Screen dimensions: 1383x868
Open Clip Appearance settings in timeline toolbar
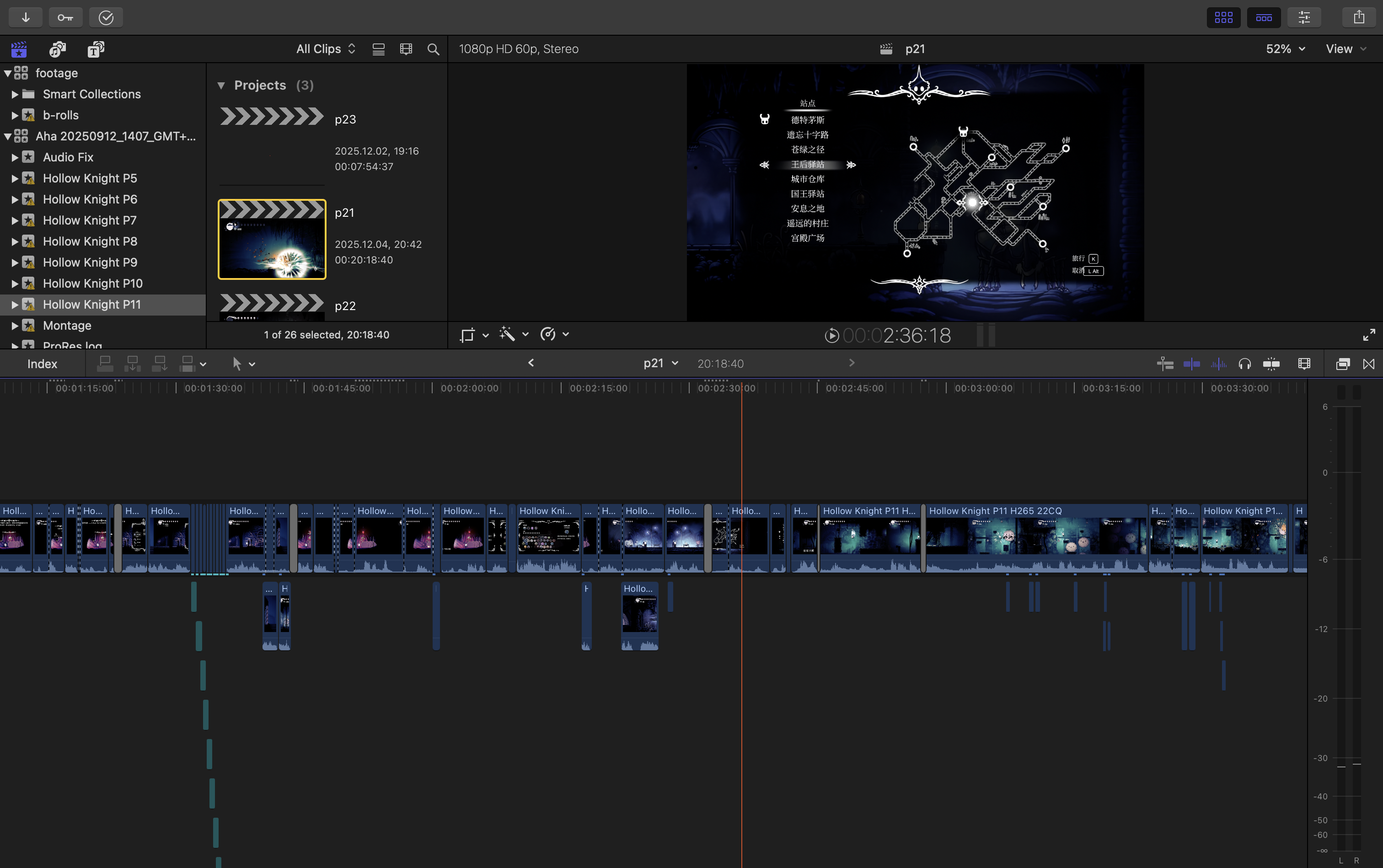(1304, 364)
